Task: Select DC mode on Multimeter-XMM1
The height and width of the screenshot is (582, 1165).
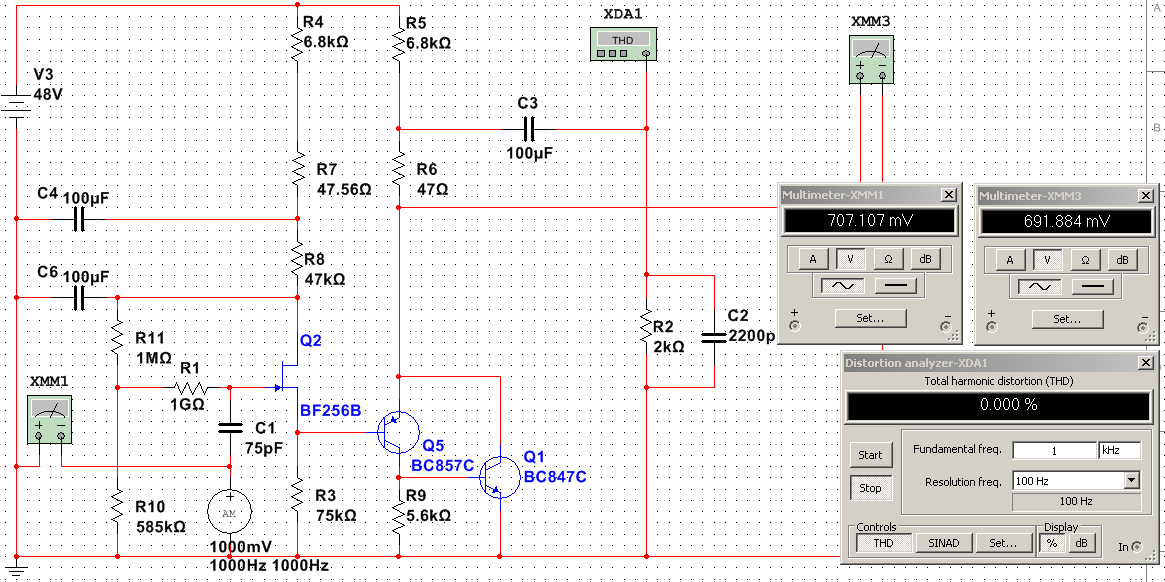Action: [x=897, y=285]
